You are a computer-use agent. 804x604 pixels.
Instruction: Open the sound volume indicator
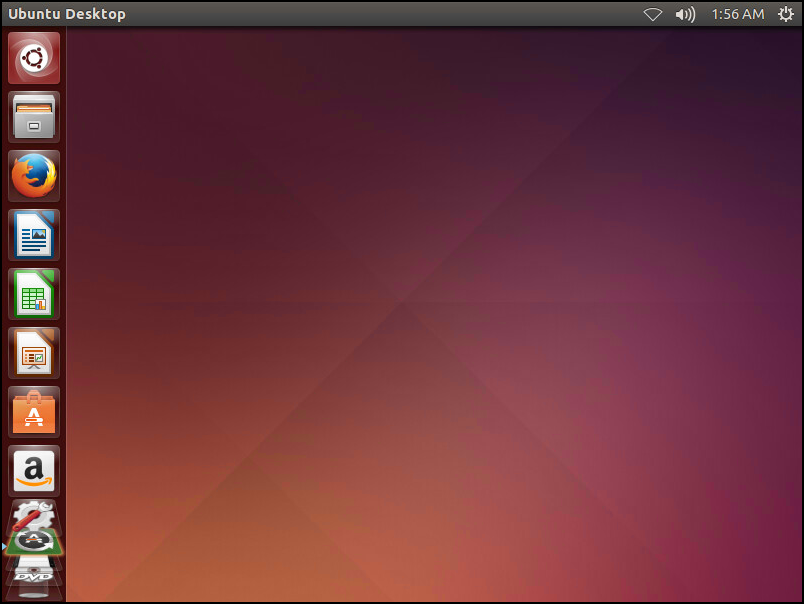[685, 14]
